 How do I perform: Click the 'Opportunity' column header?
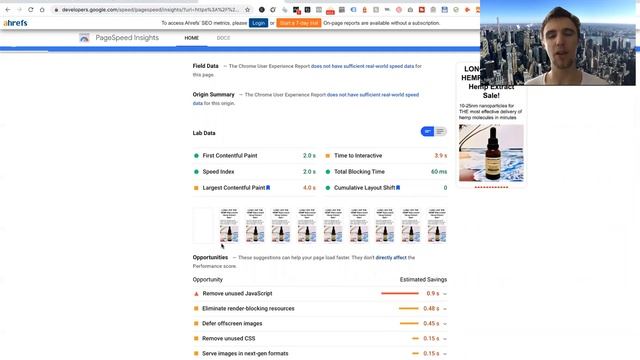[x=208, y=280]
